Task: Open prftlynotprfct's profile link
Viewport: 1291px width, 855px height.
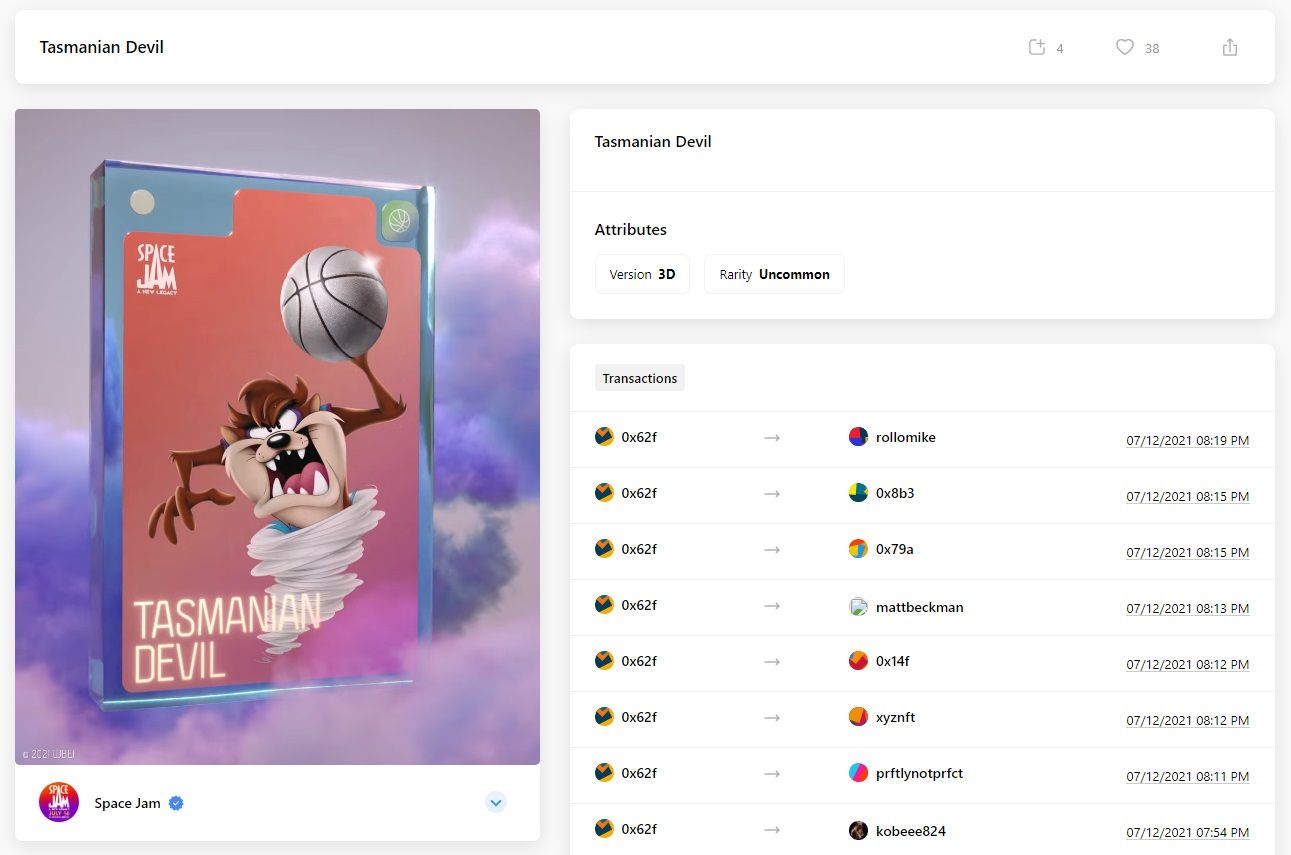Action: 919,773
